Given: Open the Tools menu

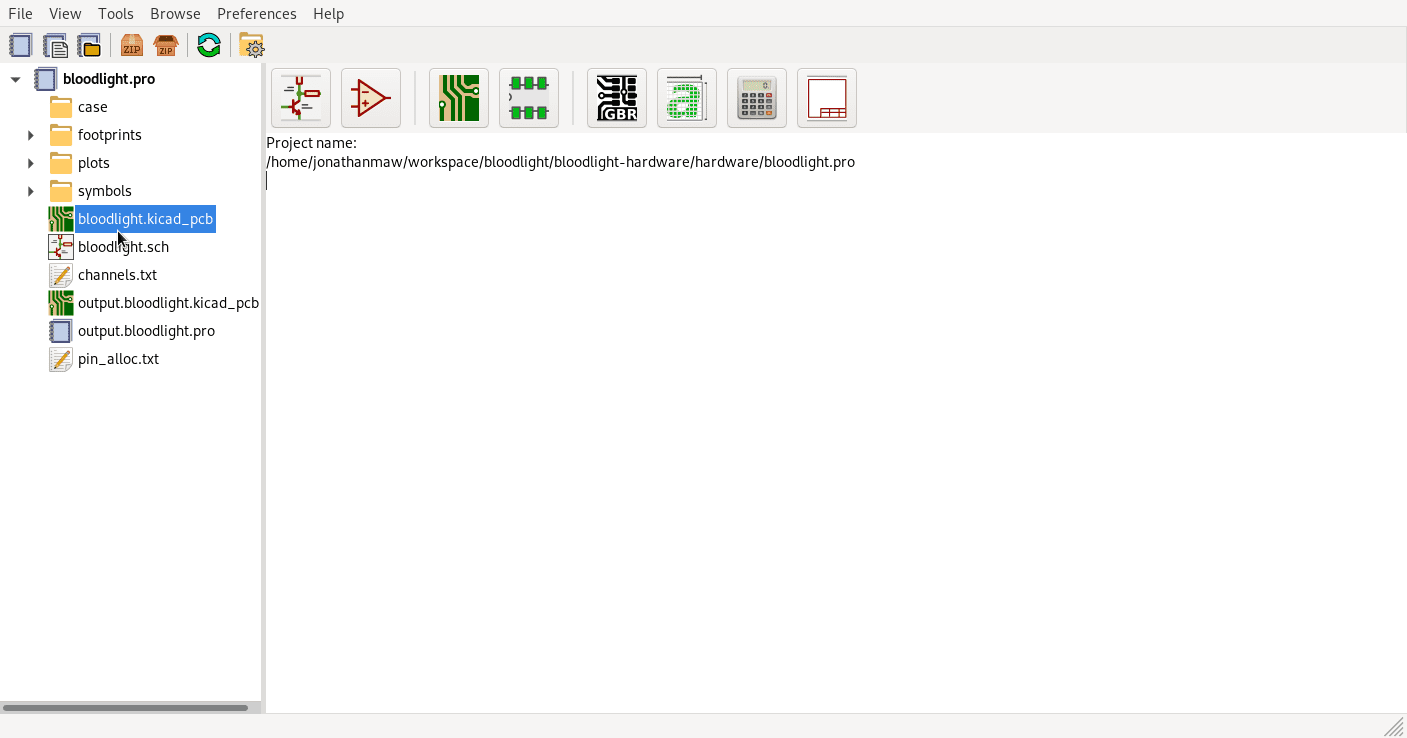Looking at the screenshot, I should point(116,13).
